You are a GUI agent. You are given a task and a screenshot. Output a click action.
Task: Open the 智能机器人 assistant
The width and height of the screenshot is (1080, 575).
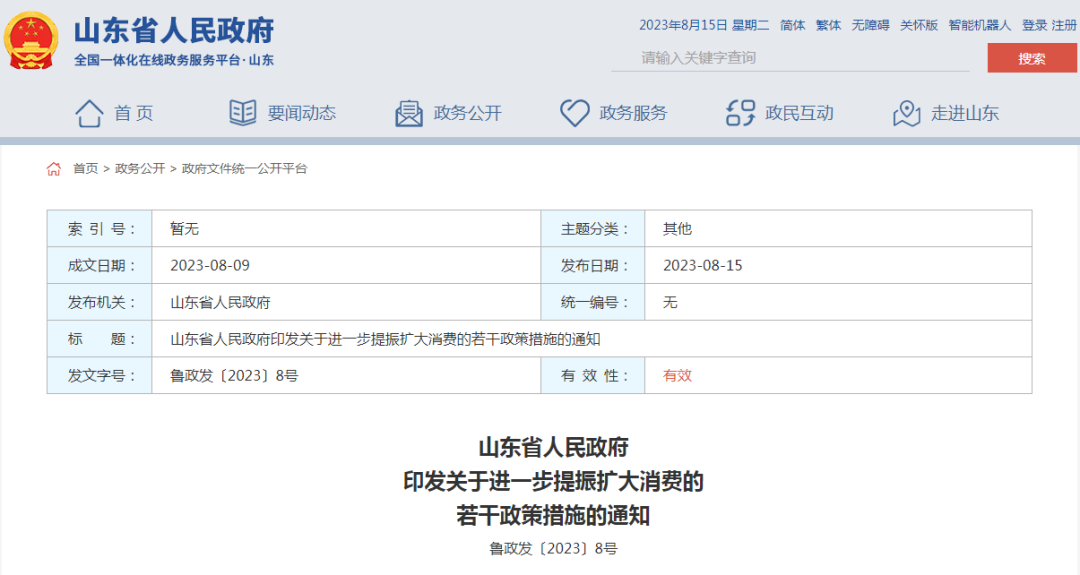tap(980, 25)
